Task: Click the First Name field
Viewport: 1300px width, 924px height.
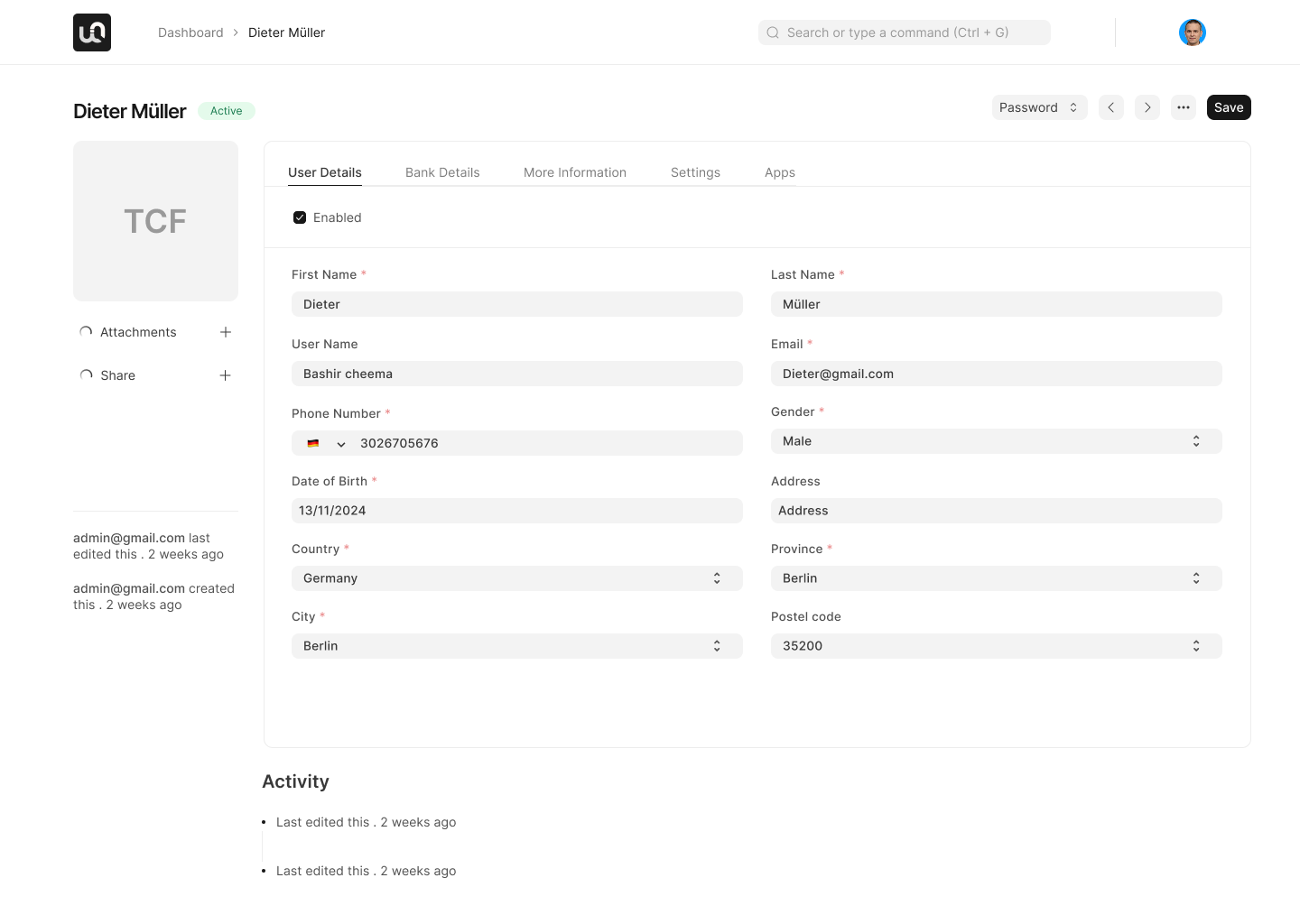Action: [x=517, y=304]
